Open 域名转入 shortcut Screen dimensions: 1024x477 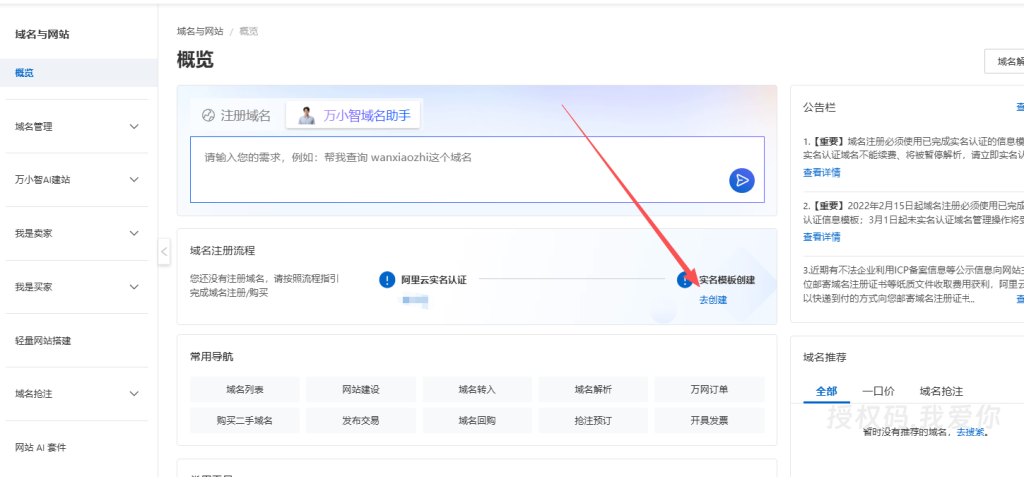[477, 389]
